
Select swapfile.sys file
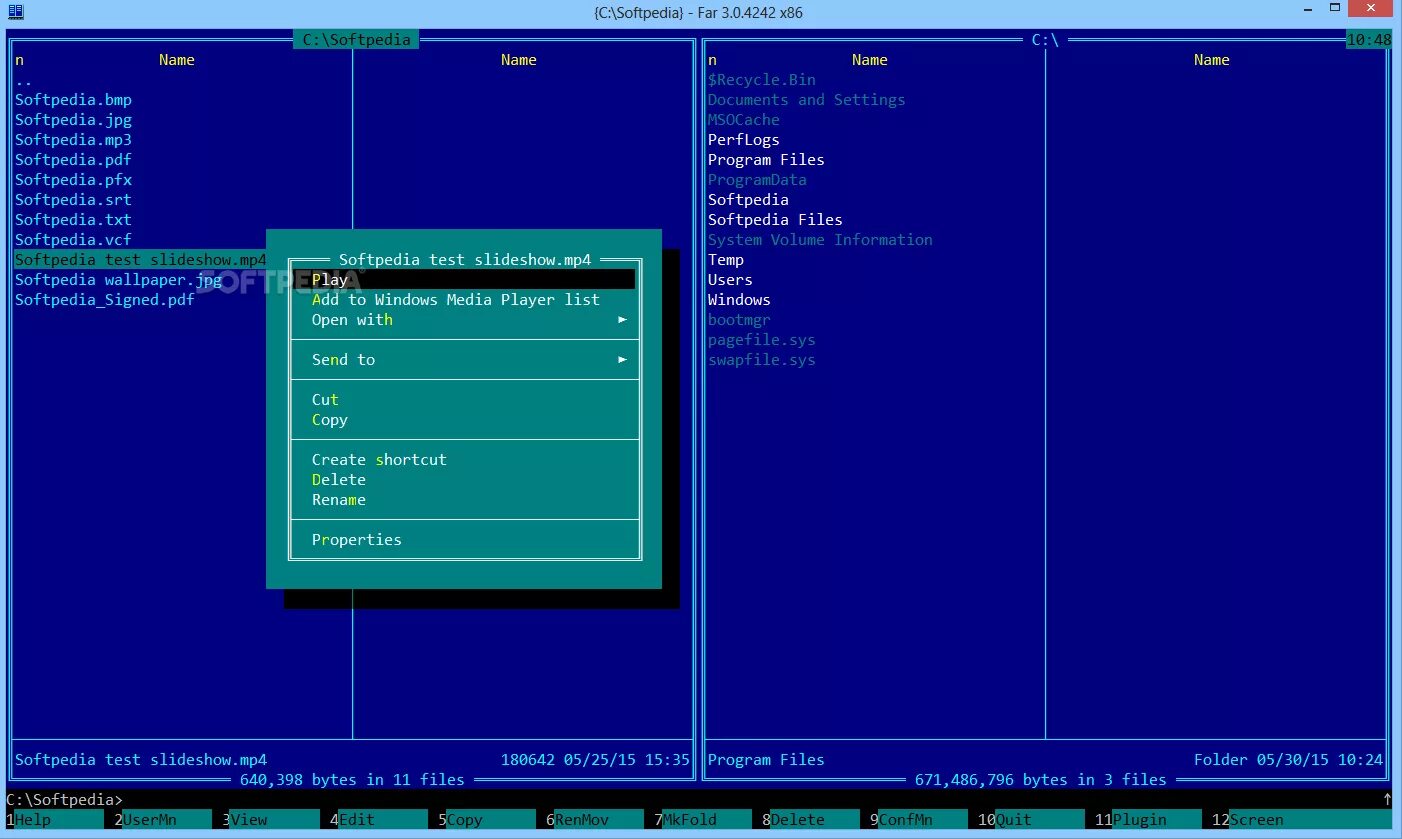[x=762, y=360]
